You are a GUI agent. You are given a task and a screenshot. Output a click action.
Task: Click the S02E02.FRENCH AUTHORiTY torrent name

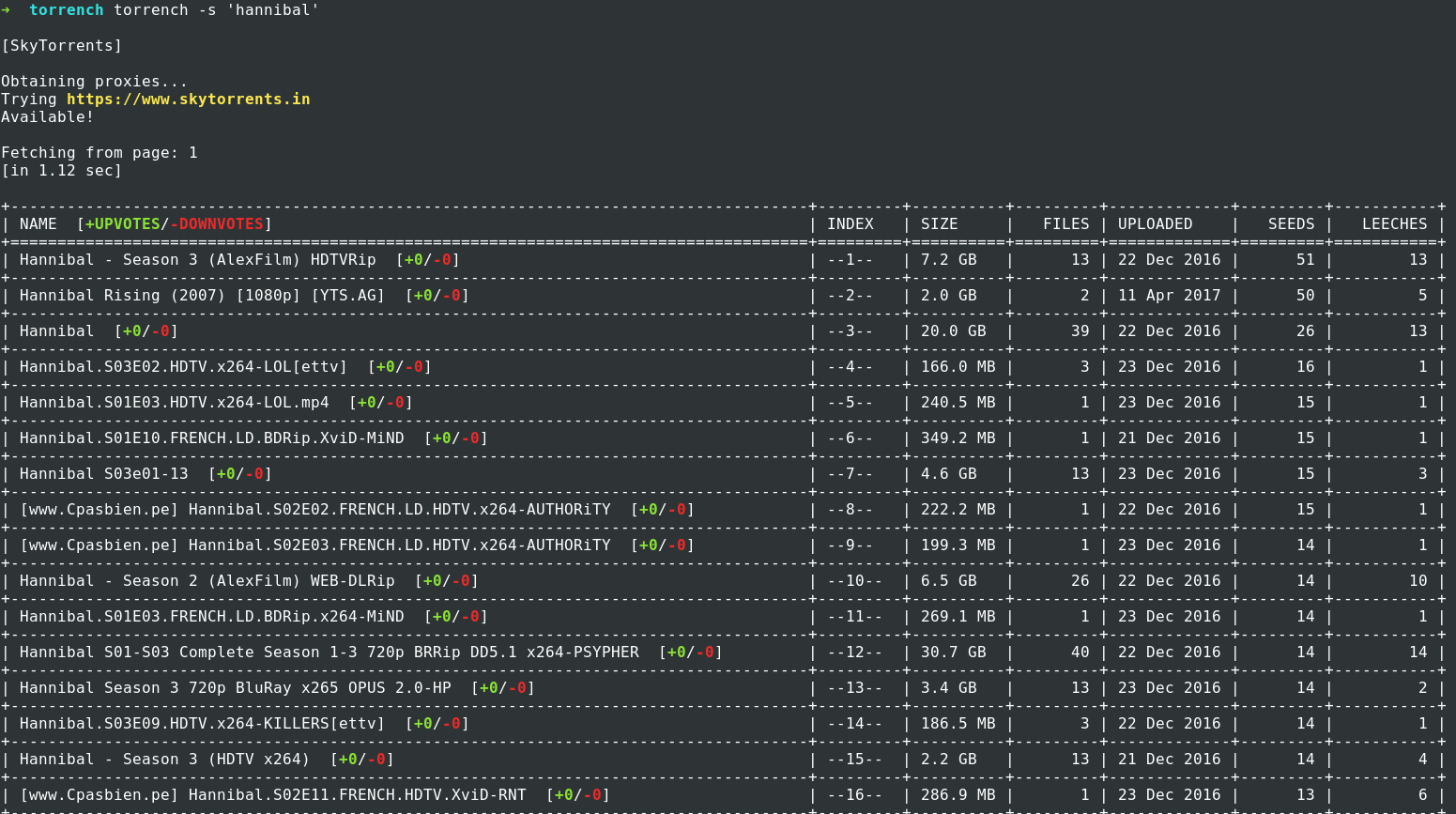tap(315, 509)
